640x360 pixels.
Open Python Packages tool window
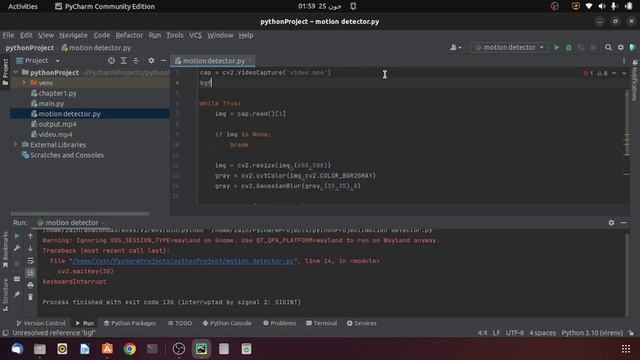point(129,323)
